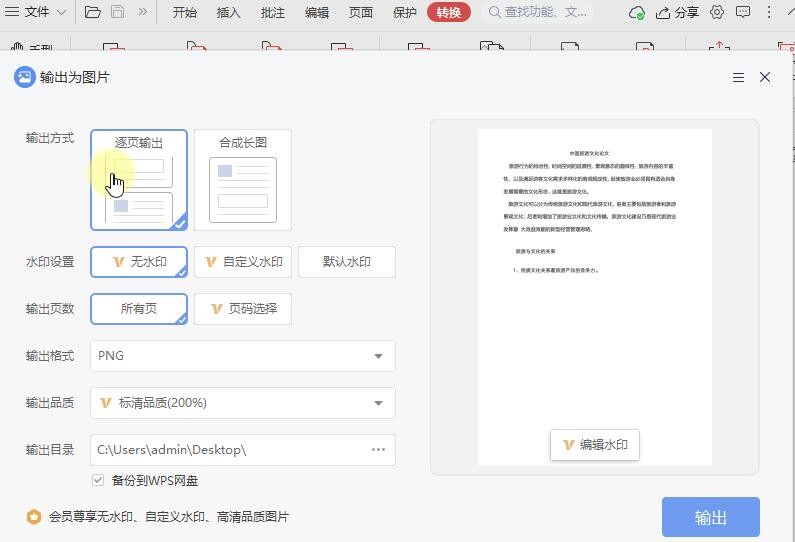795x542 pixels.
Task: Select 逐页输出 page-by-page output mode
Action: tap(139, 180)
